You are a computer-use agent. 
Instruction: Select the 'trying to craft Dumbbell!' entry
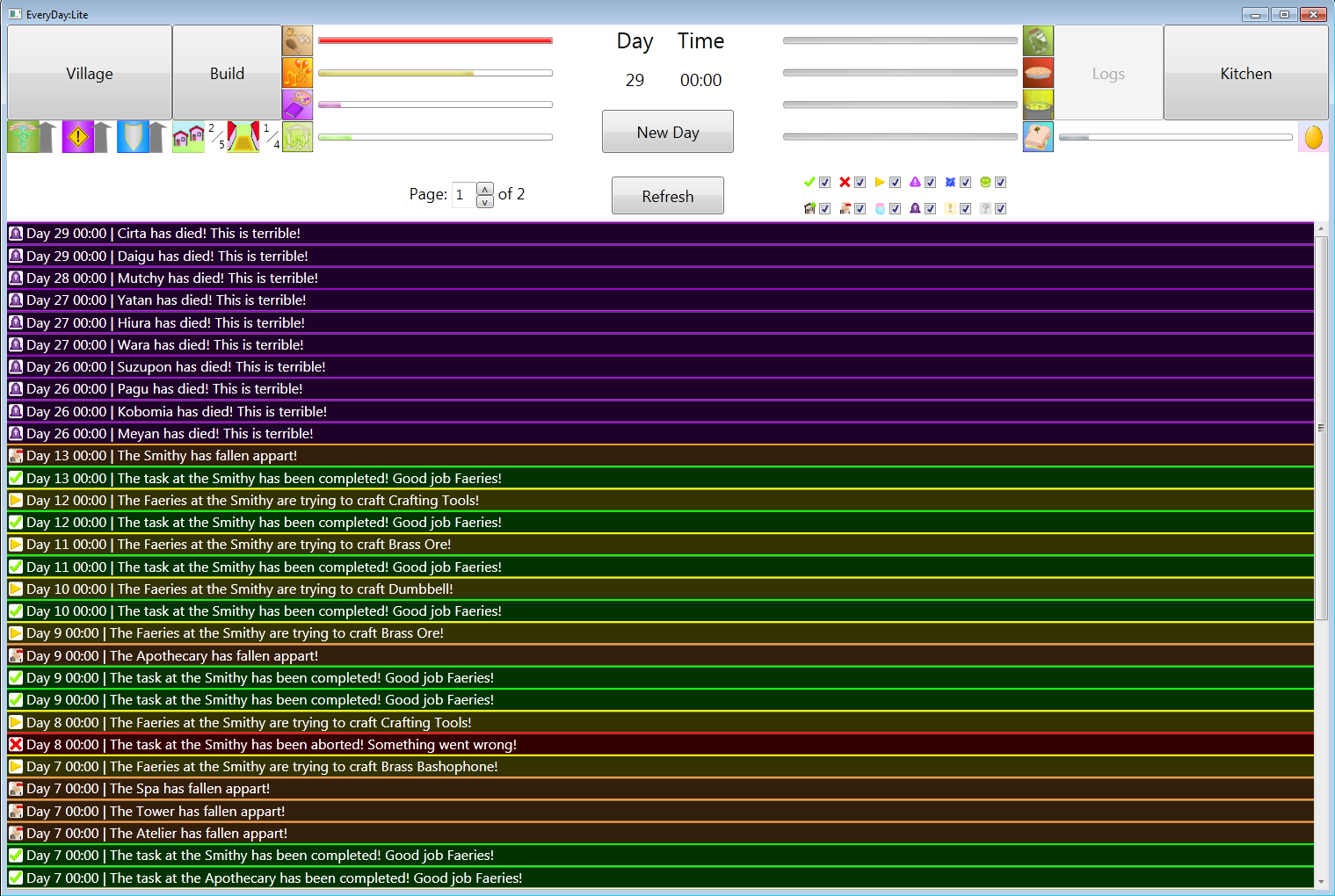pyautogui.click(x=661, y=589)
